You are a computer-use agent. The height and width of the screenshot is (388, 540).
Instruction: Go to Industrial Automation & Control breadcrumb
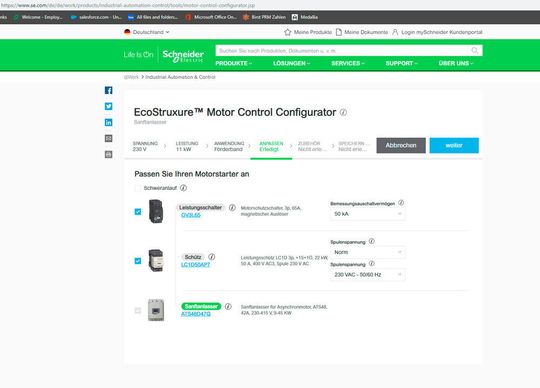180,77
